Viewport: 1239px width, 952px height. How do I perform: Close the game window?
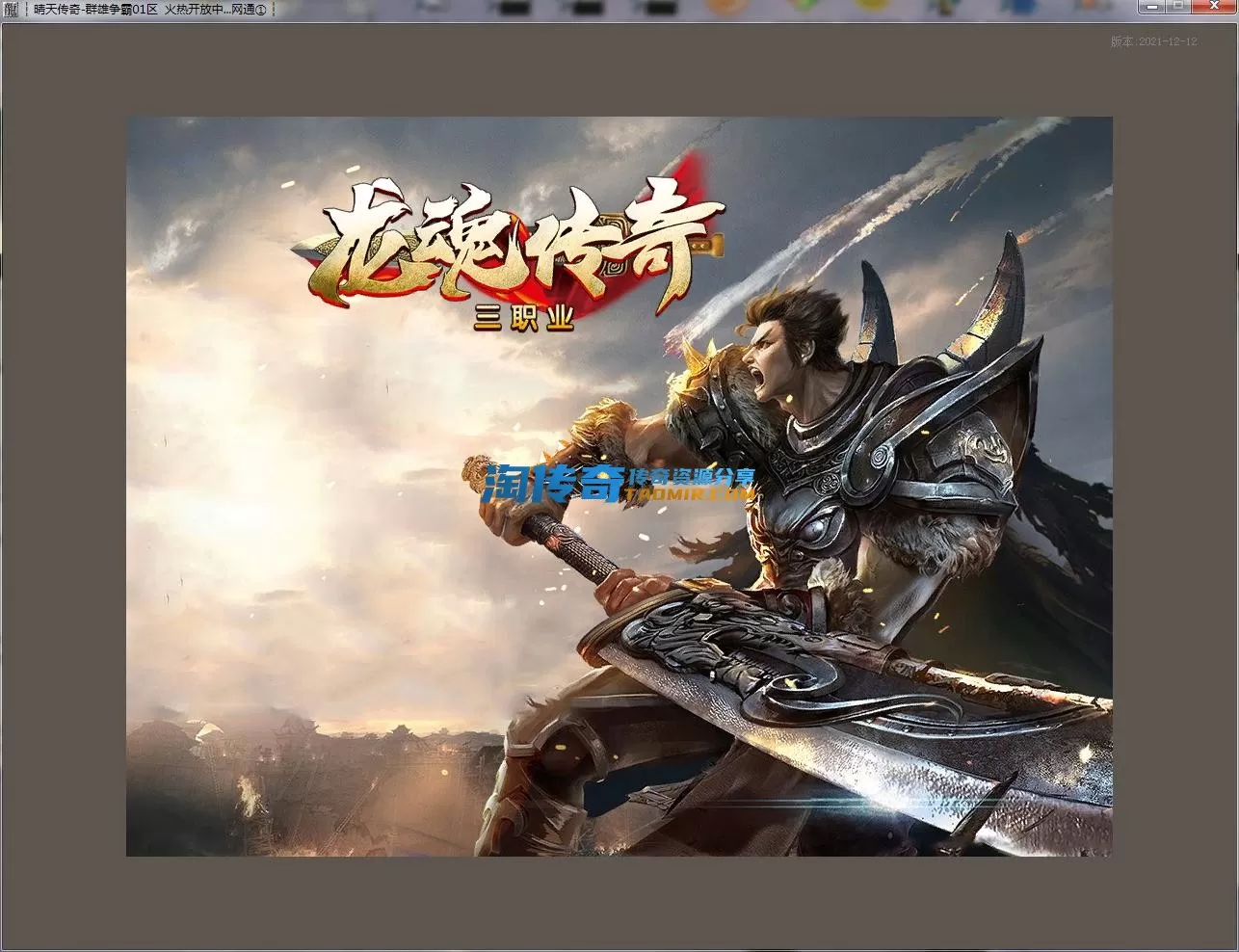click(x=1212, y=7)
